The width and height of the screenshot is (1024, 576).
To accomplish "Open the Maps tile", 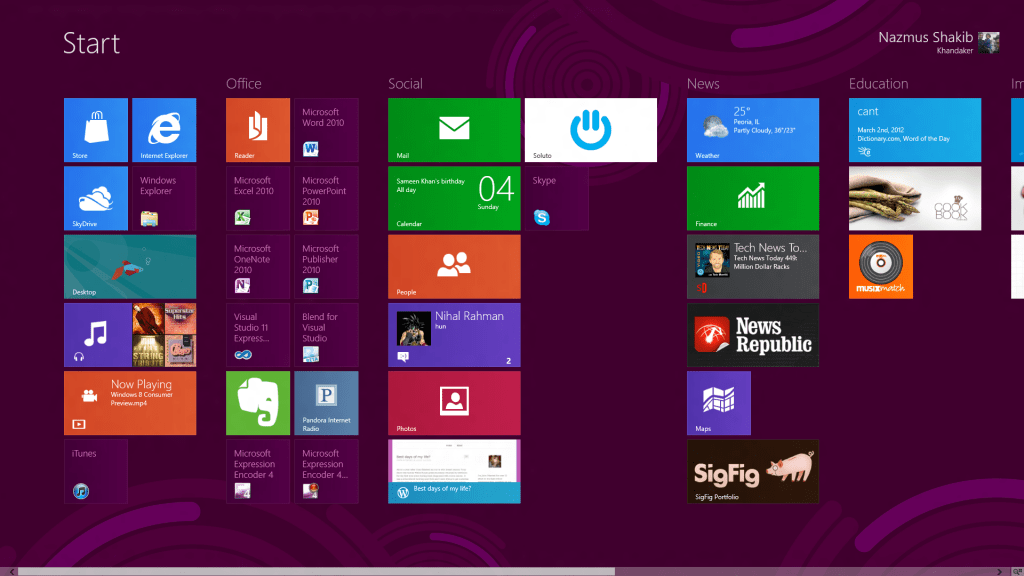I will click(x=718, y=403).
